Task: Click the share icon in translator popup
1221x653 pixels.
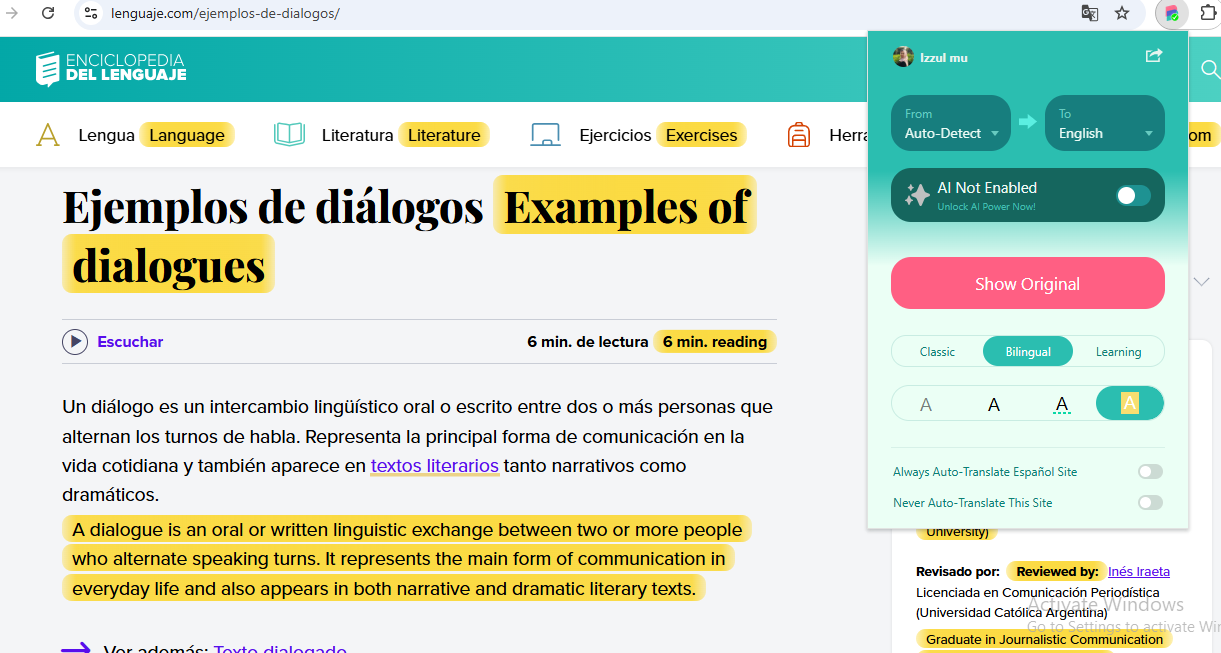Action: [x=1153, y=56]
